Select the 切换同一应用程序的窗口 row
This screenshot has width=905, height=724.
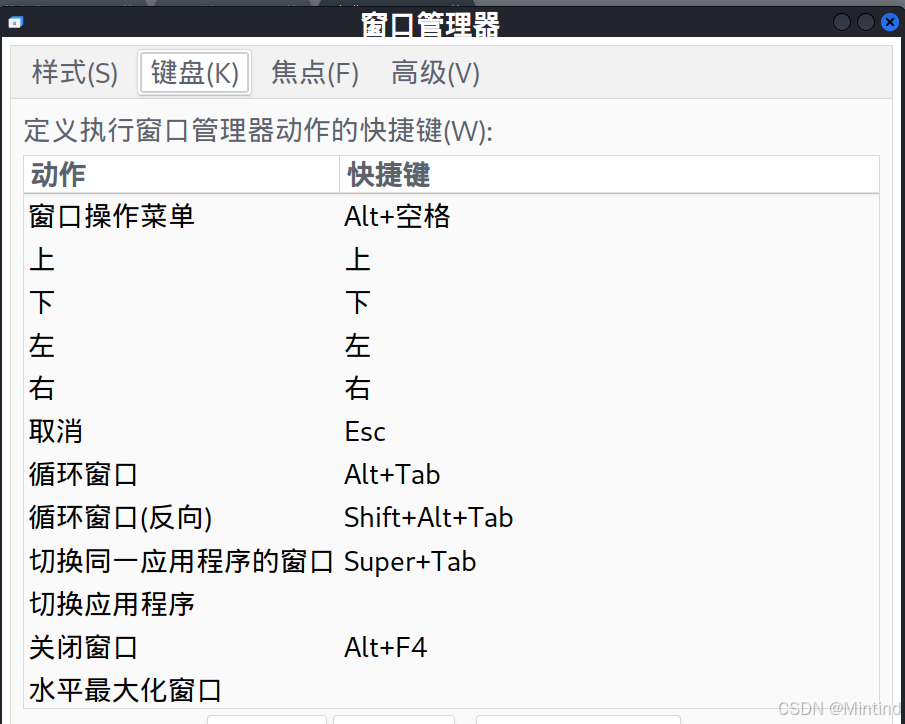(451, 561)
